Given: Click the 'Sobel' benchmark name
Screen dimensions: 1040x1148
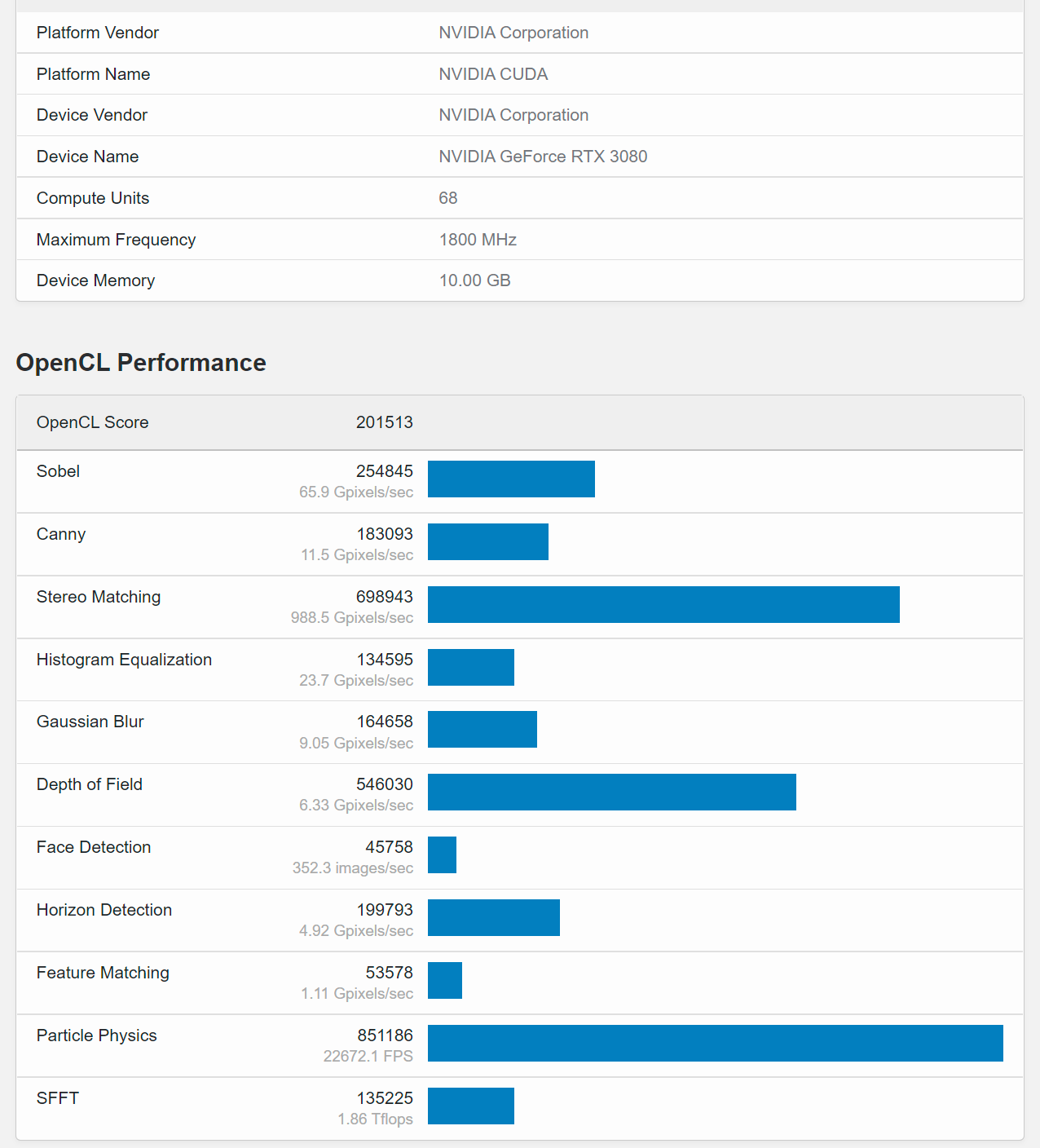Looking at the screenshot, I should (x=58, y=471).
